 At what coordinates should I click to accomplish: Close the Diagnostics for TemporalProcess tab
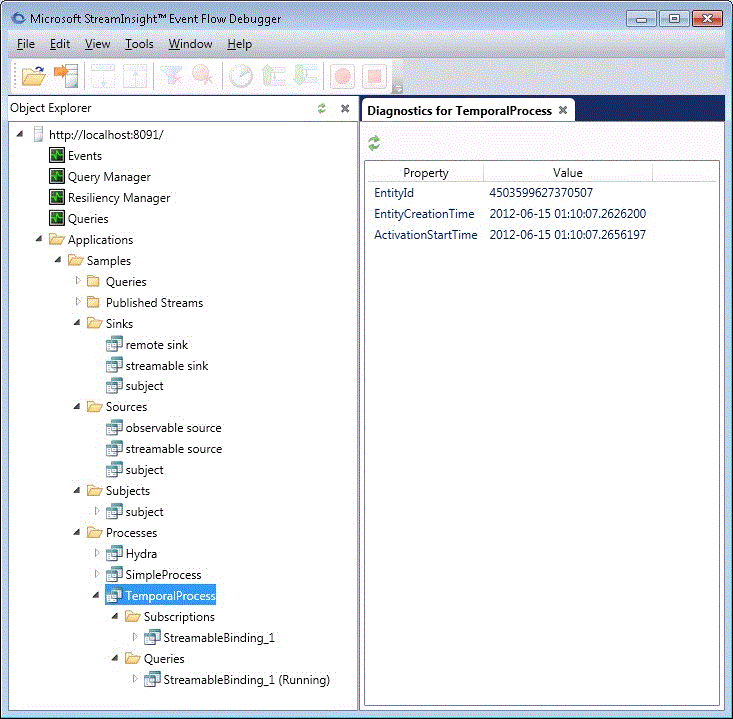coord(563,110)
